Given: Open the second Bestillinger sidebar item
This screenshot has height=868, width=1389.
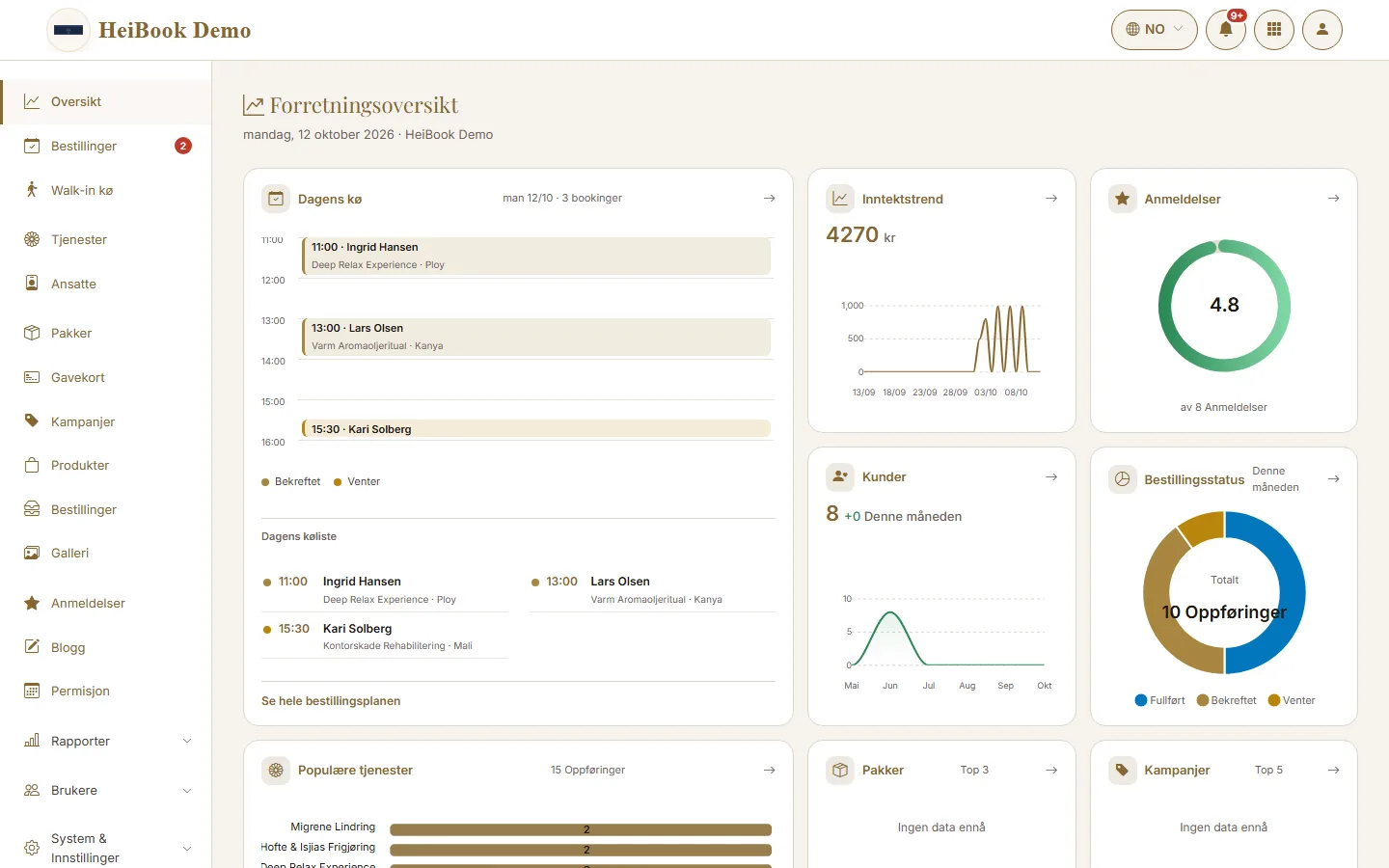Looking at the screenshot, I should (x=106, y=509).
